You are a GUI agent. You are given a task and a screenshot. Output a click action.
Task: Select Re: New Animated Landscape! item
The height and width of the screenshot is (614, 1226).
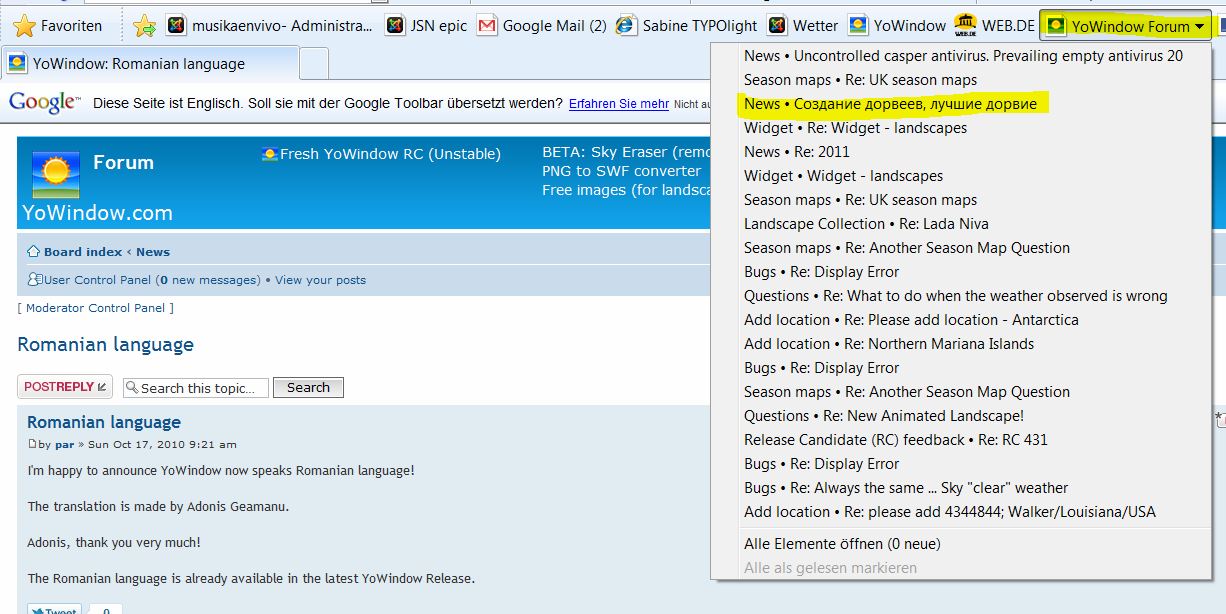pos(884,416)
